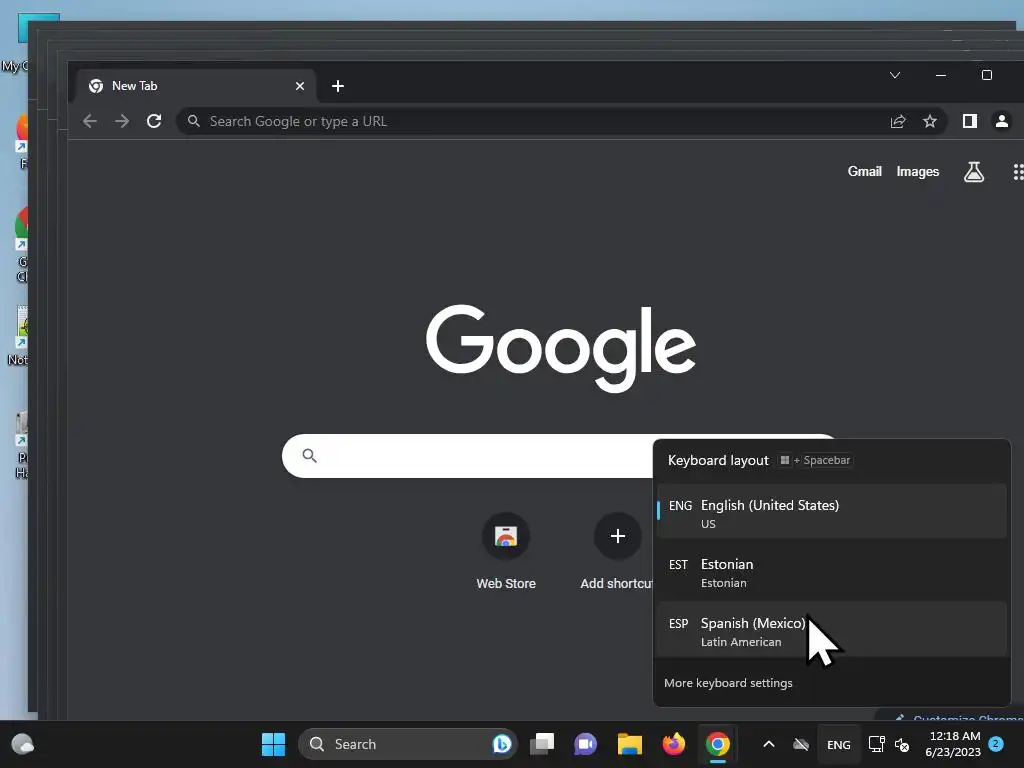Screen dimensions: 1024x768
Task: Open the Chrome profile avatar
Action: [x=1002, y=121]
